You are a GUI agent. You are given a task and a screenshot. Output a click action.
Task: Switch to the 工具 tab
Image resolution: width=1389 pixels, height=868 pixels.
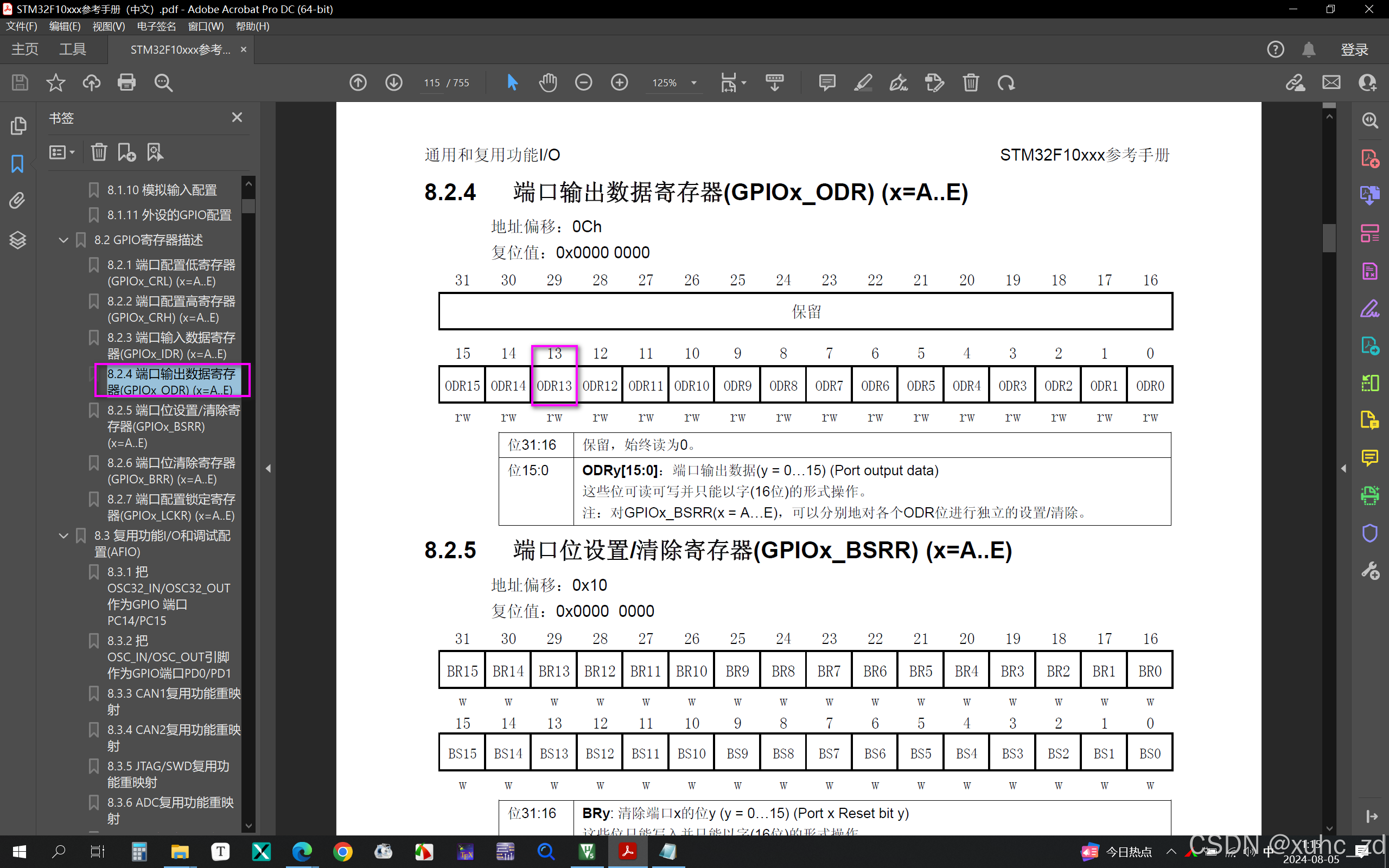click(72, 49)
